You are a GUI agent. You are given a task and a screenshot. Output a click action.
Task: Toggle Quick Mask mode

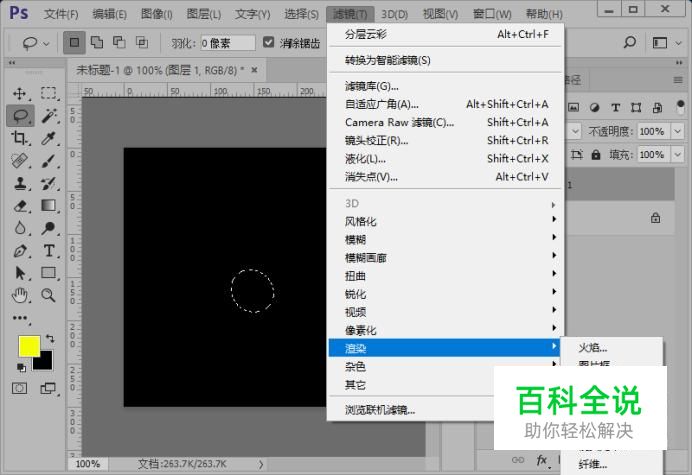pyautogui.click(x=19, y=388)
